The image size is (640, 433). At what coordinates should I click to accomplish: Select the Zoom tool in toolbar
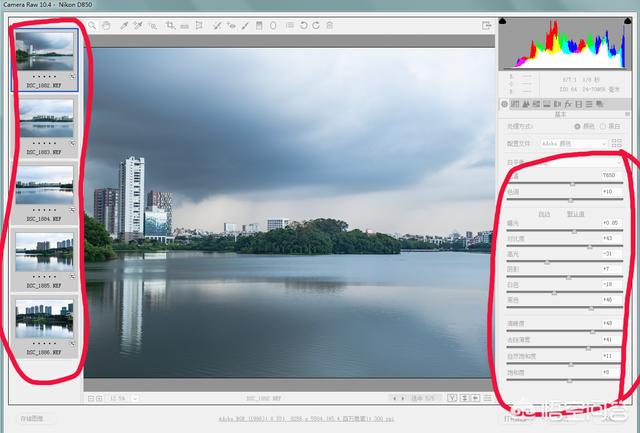93,25
